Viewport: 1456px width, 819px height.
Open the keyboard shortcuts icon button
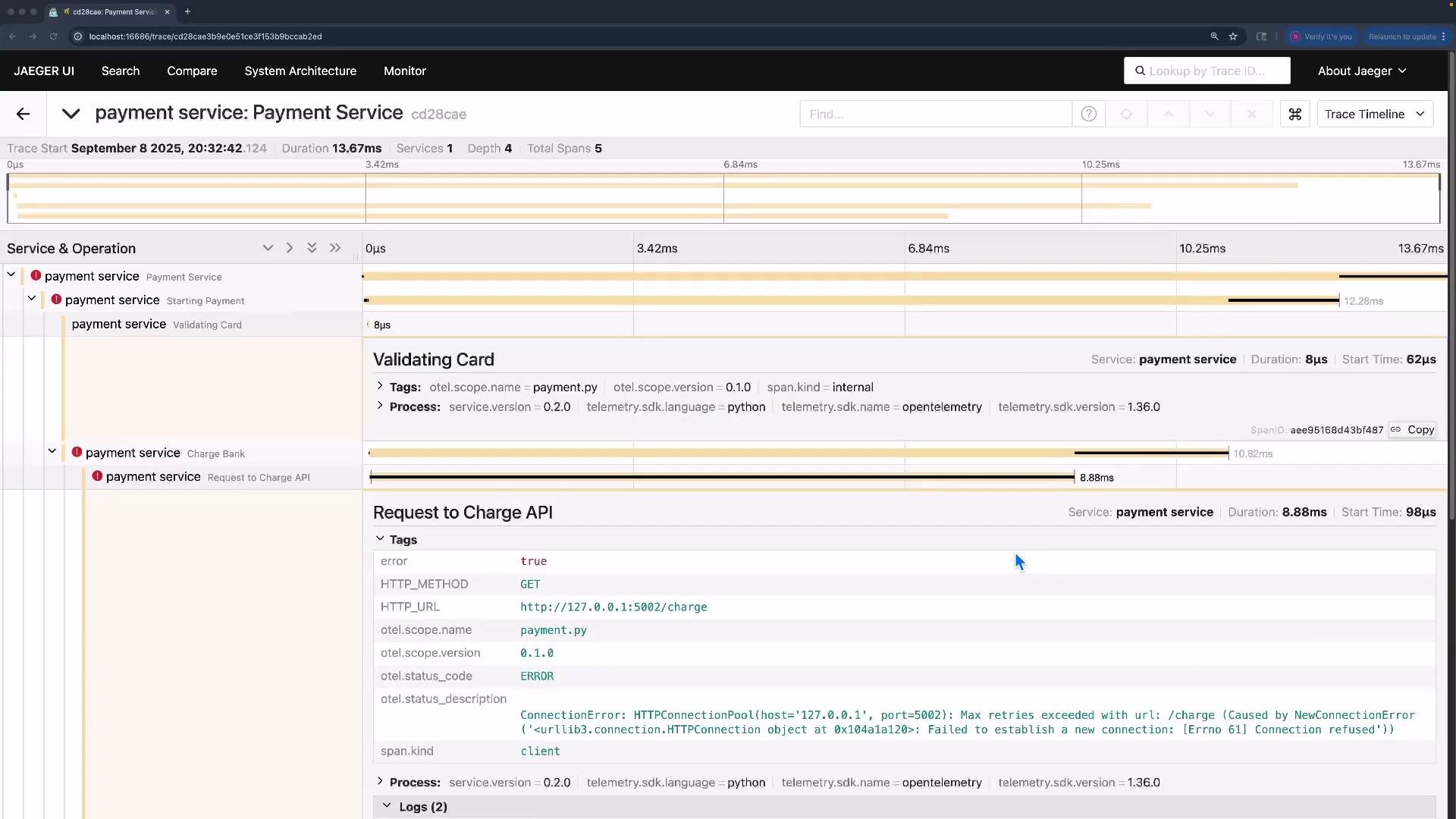click(1295, 114)
